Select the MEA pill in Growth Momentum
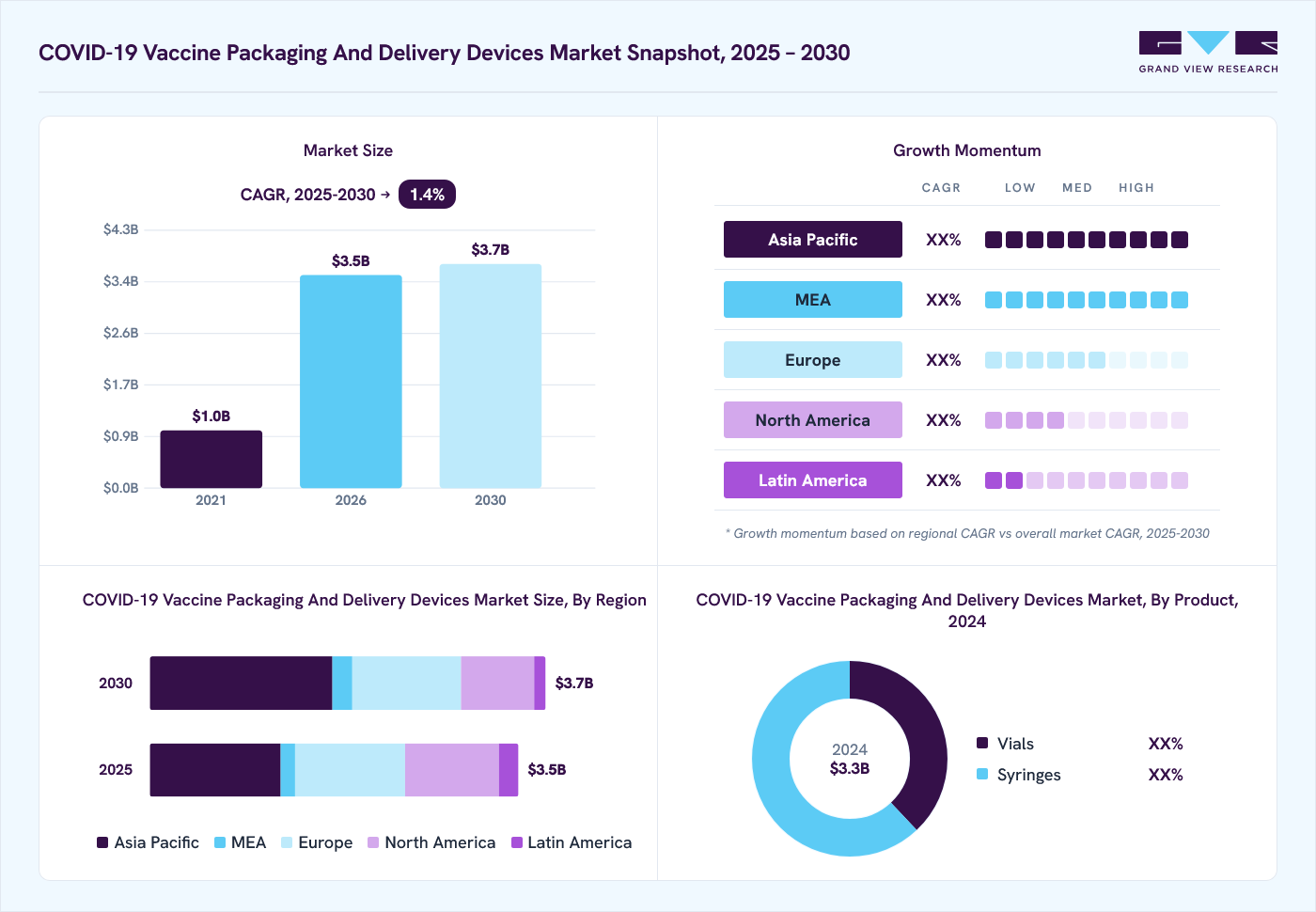This screenshot has height=912, width=1316. tap(813, 300)
